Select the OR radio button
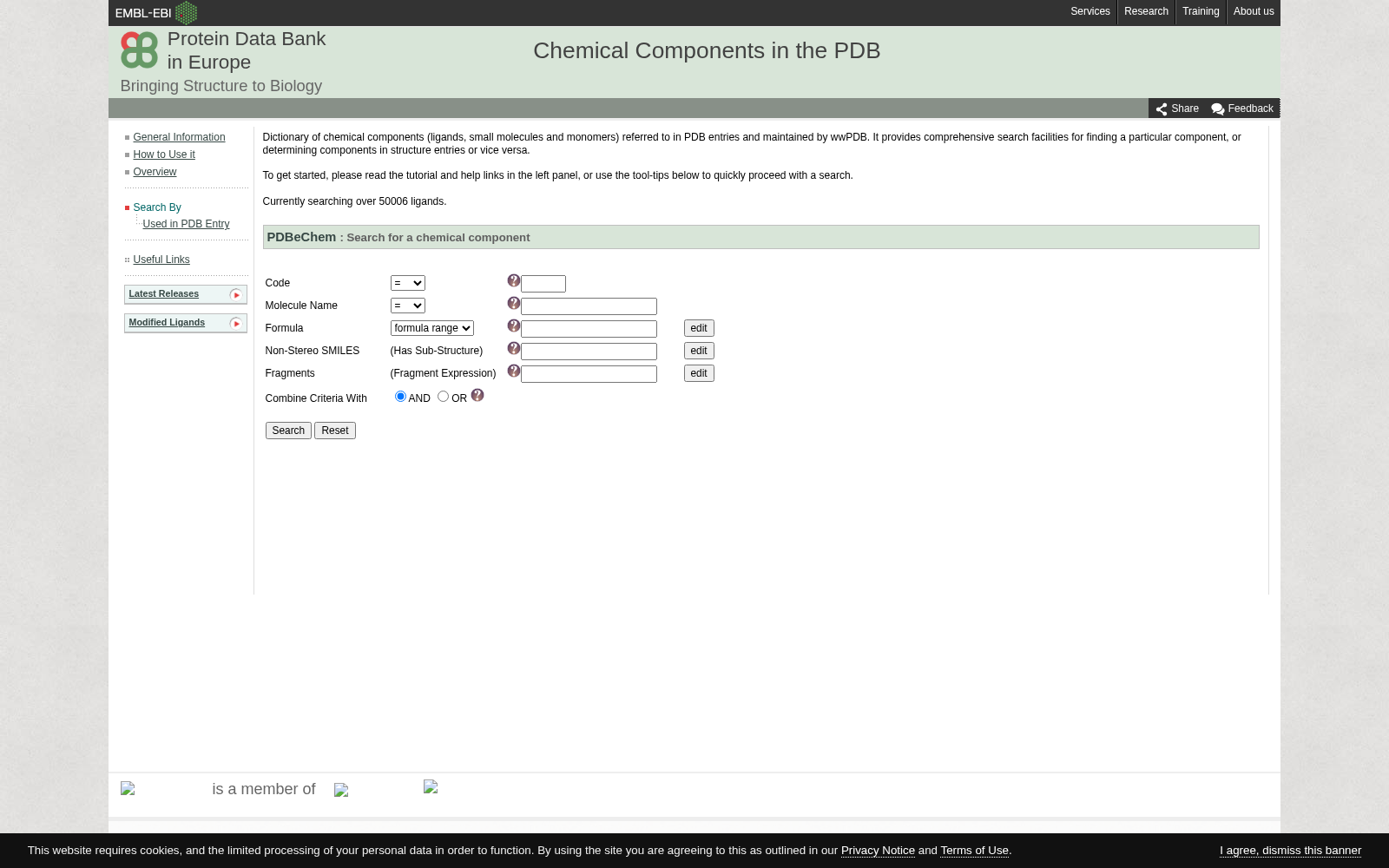1389x868 pixels. click(x=443, y=396)
